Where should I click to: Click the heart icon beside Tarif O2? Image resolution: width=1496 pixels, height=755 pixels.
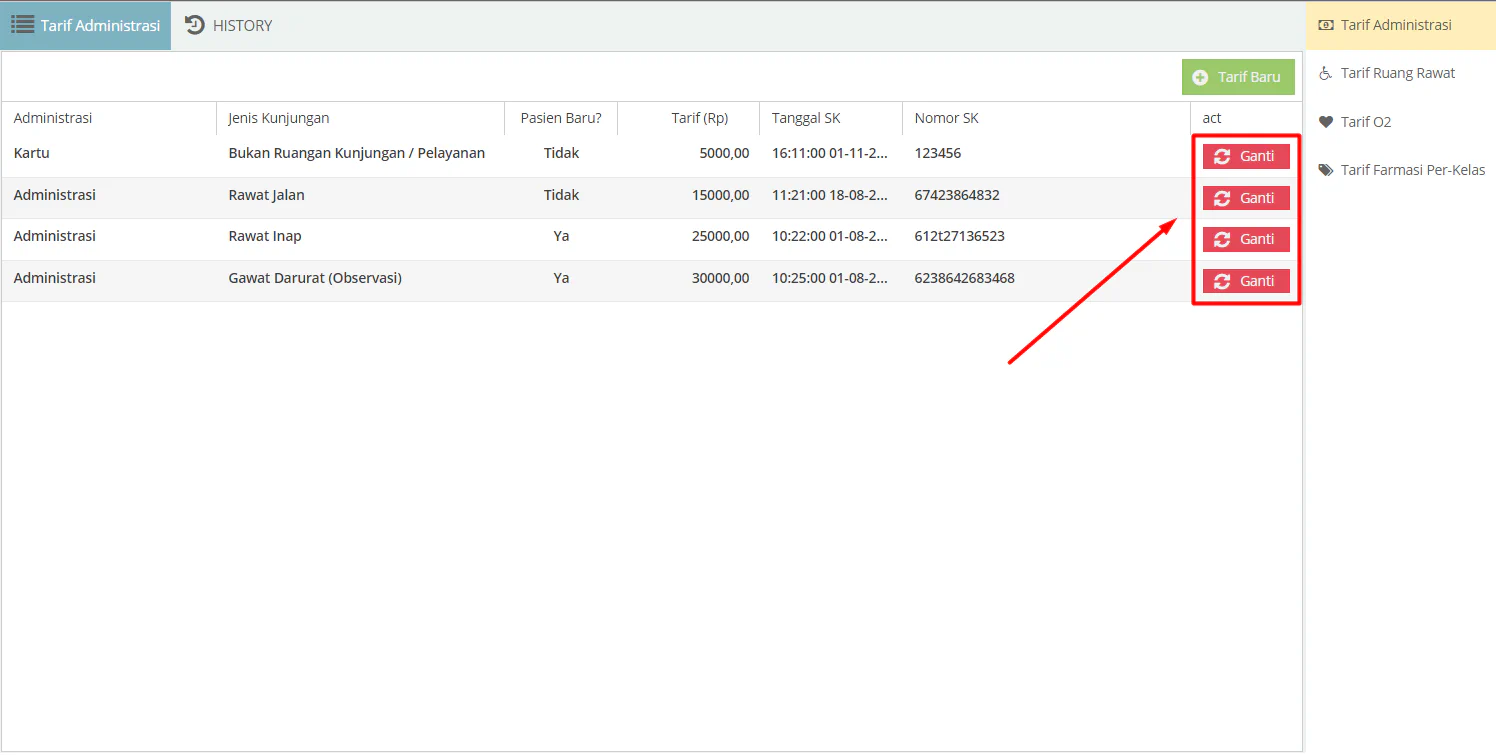point(1326,122)
